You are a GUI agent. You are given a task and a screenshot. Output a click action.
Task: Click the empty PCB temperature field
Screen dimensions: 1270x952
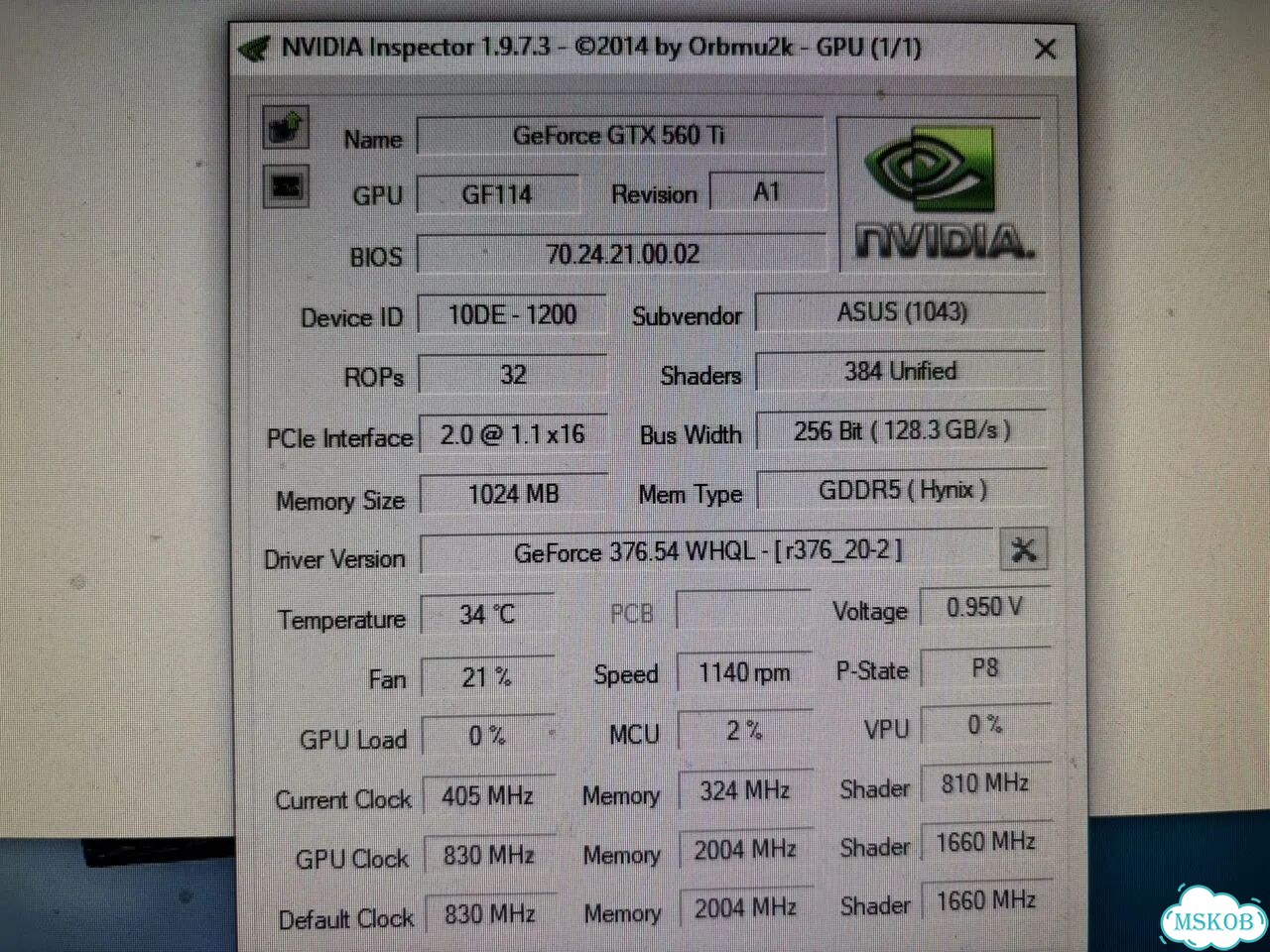pos(744,610)
